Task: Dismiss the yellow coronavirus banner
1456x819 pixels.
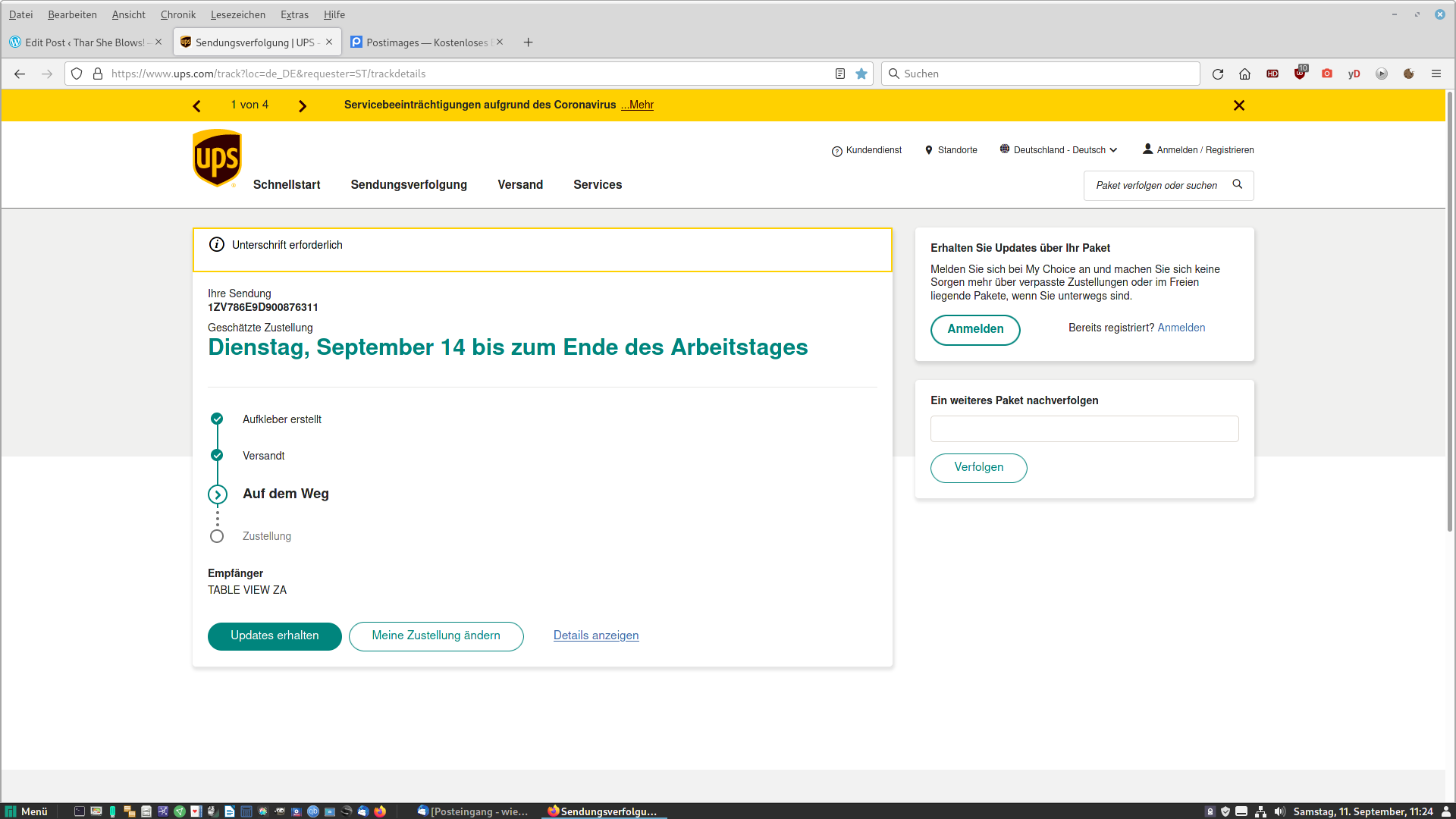Action: [x=1239, y=105]
